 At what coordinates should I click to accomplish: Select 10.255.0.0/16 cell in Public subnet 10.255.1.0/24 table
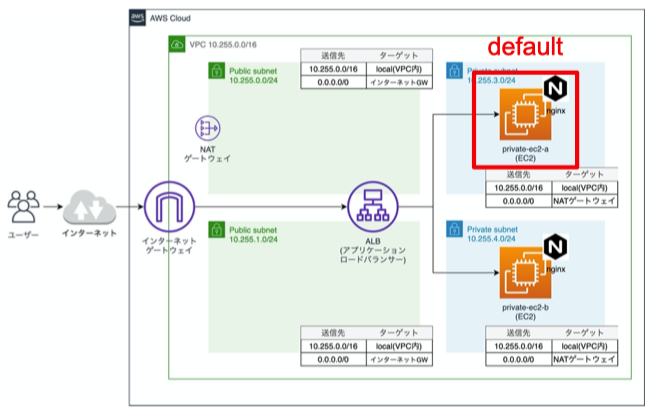click(x=333, y=346)
